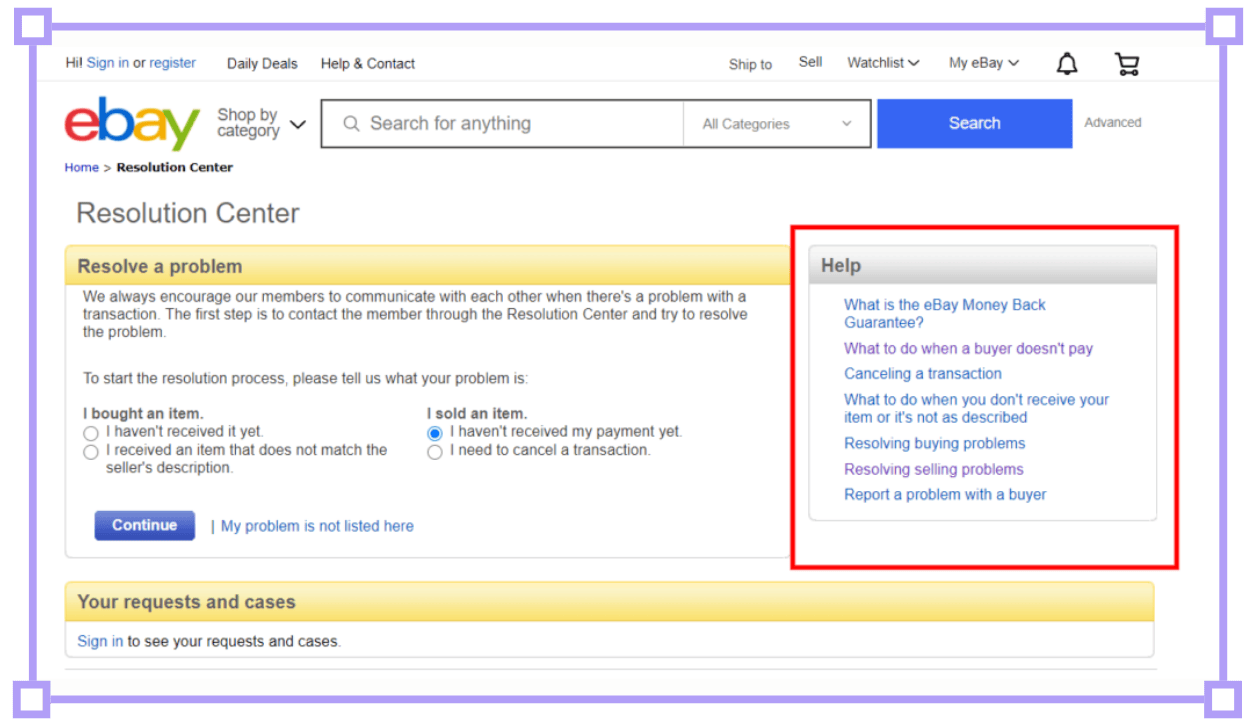Image resolution: width=1246 pixels, height=726 pixels.
Task: Expand Shop by category menu
Action: tap(261, 123)
